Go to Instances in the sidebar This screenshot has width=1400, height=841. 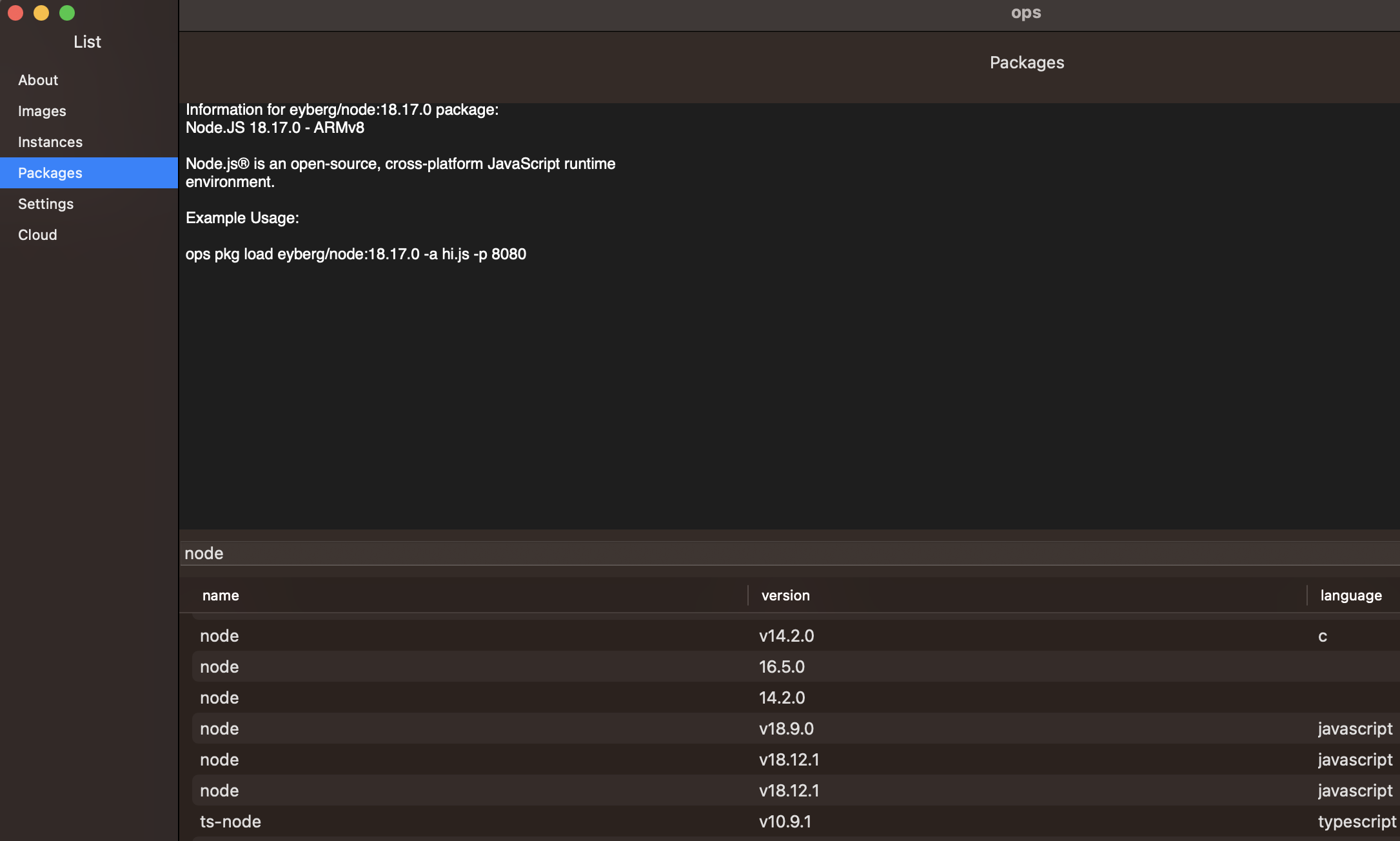88,142
